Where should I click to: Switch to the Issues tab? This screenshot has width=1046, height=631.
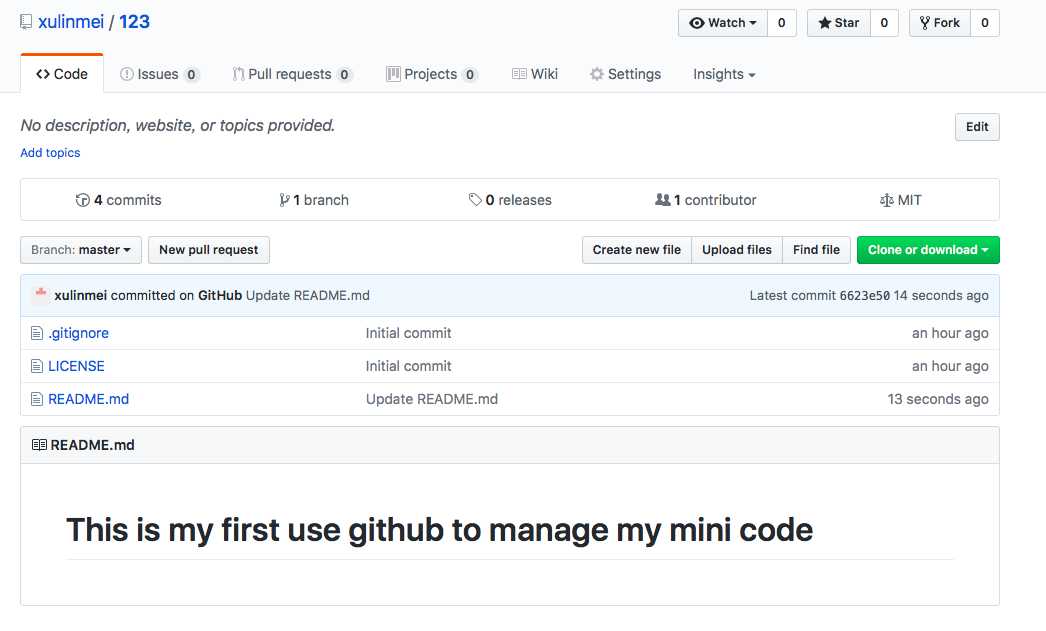point(159,74)
